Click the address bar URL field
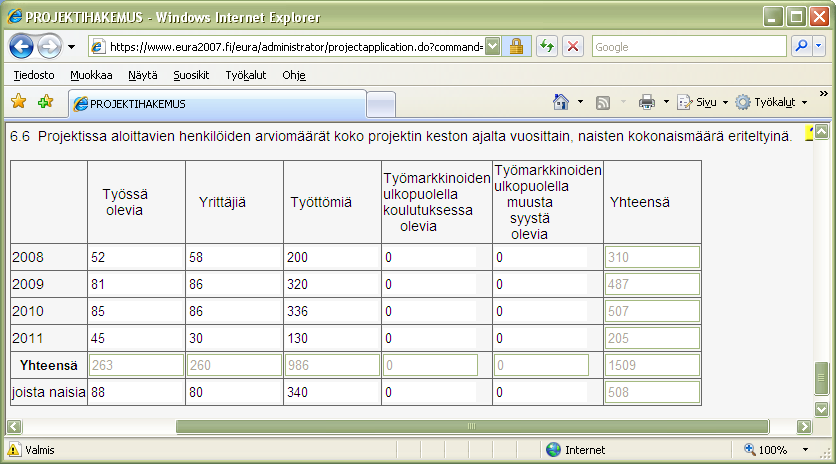 pyautogui.click(x=296, y=47)
